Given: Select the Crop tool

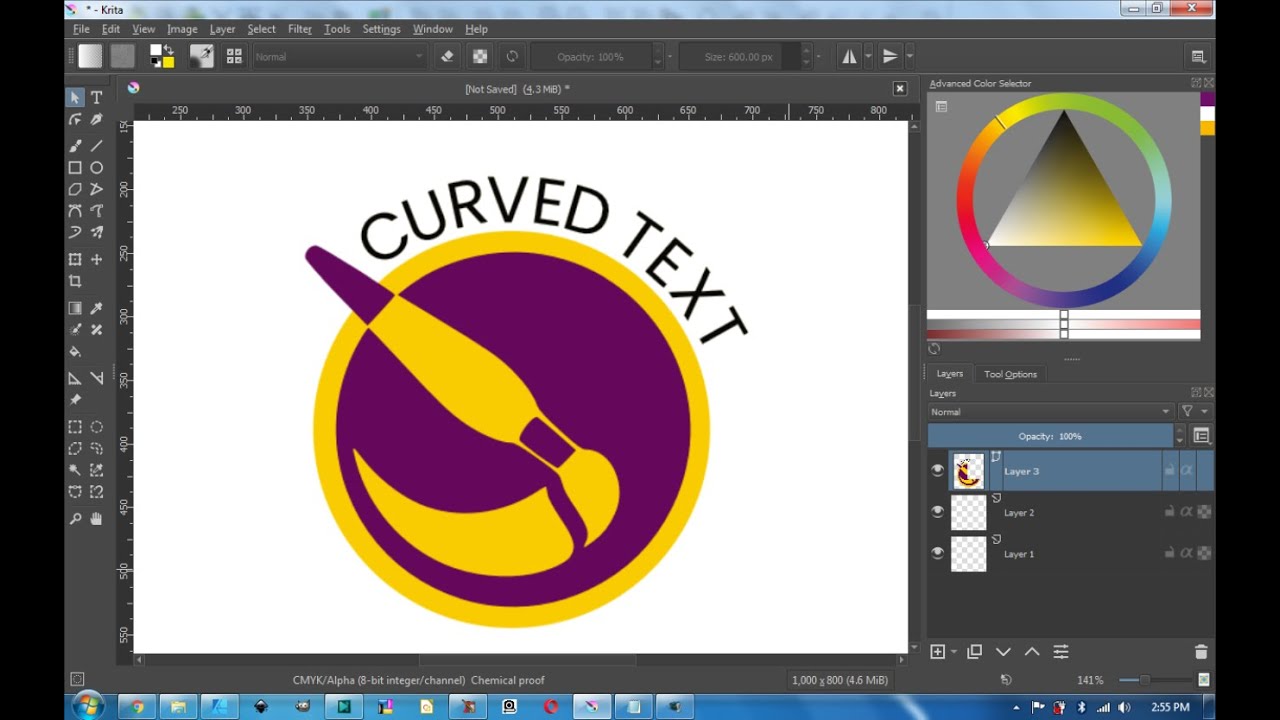Looking at the screenshot, I should [x=75, y=282].
